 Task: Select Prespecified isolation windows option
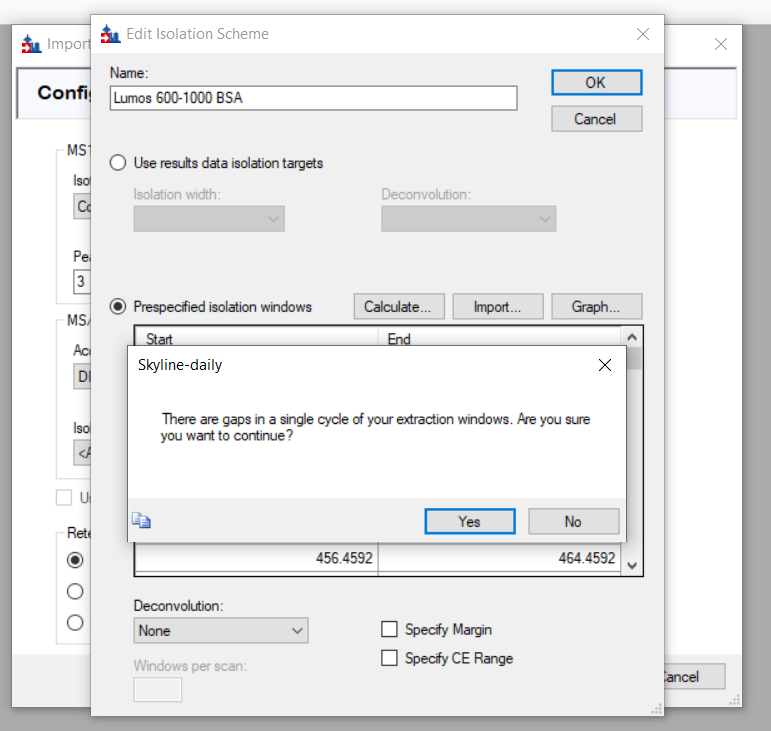118,307
